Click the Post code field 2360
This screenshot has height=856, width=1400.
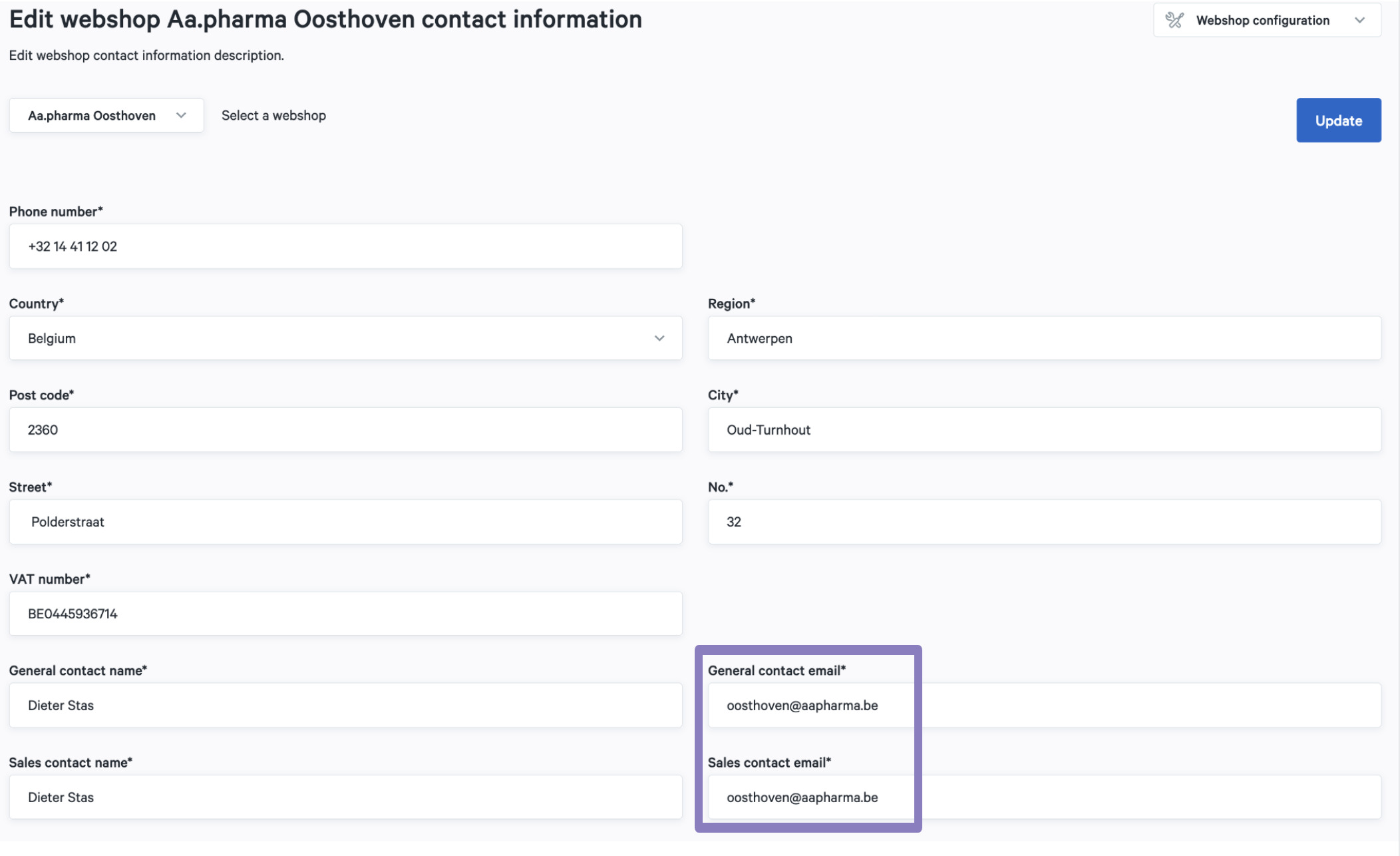[x=345, y=430]
